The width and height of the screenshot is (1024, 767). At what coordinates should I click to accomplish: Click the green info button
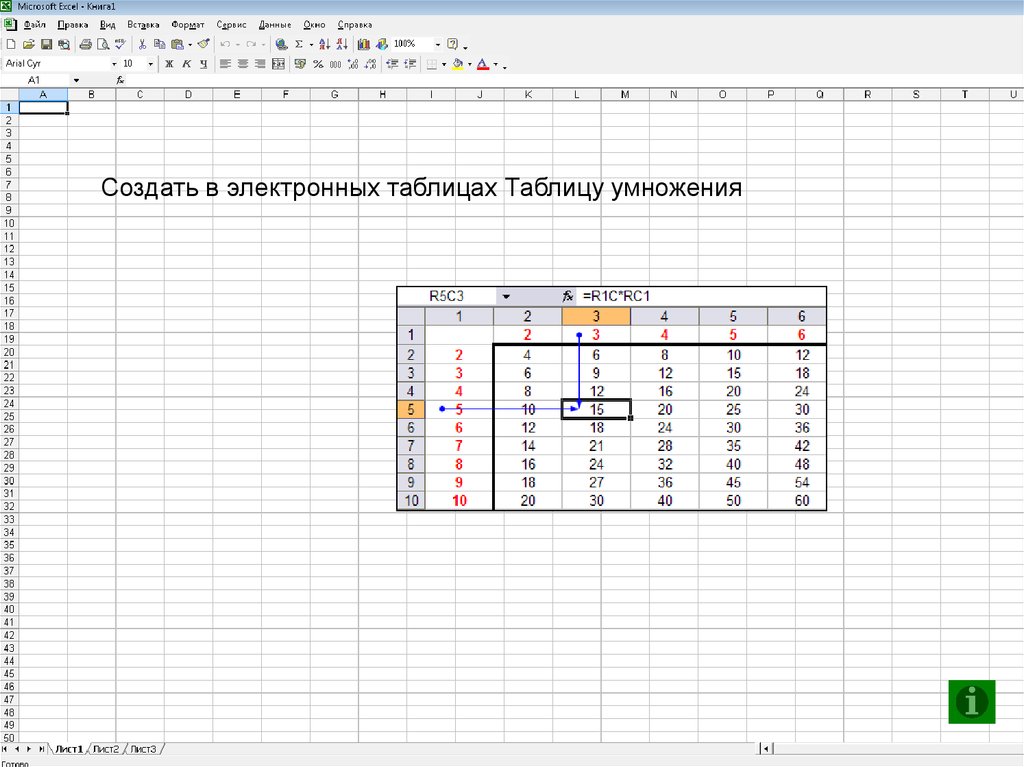coord(972,700)
